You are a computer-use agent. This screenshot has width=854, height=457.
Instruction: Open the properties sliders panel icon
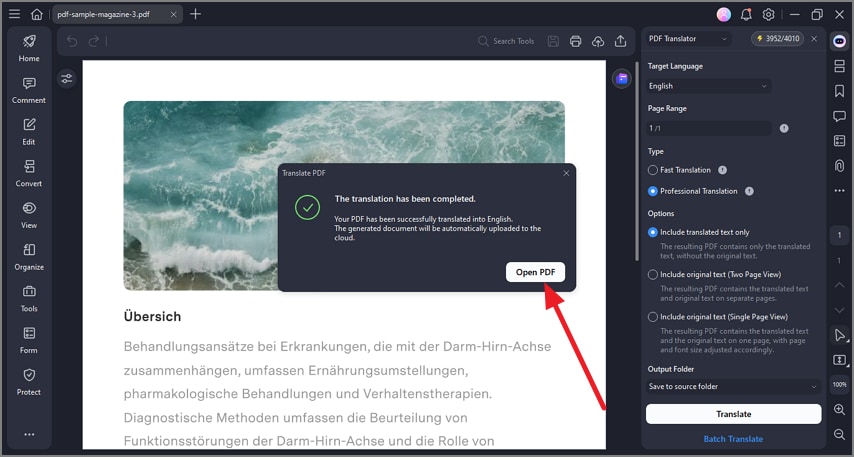[x=66, y=79]
